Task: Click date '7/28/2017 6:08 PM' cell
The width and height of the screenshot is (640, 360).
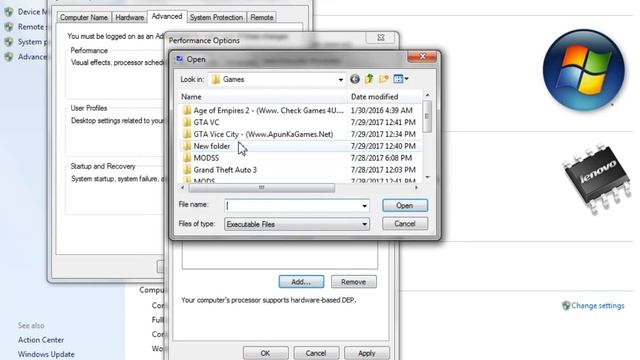Action: tap(381, 158)
